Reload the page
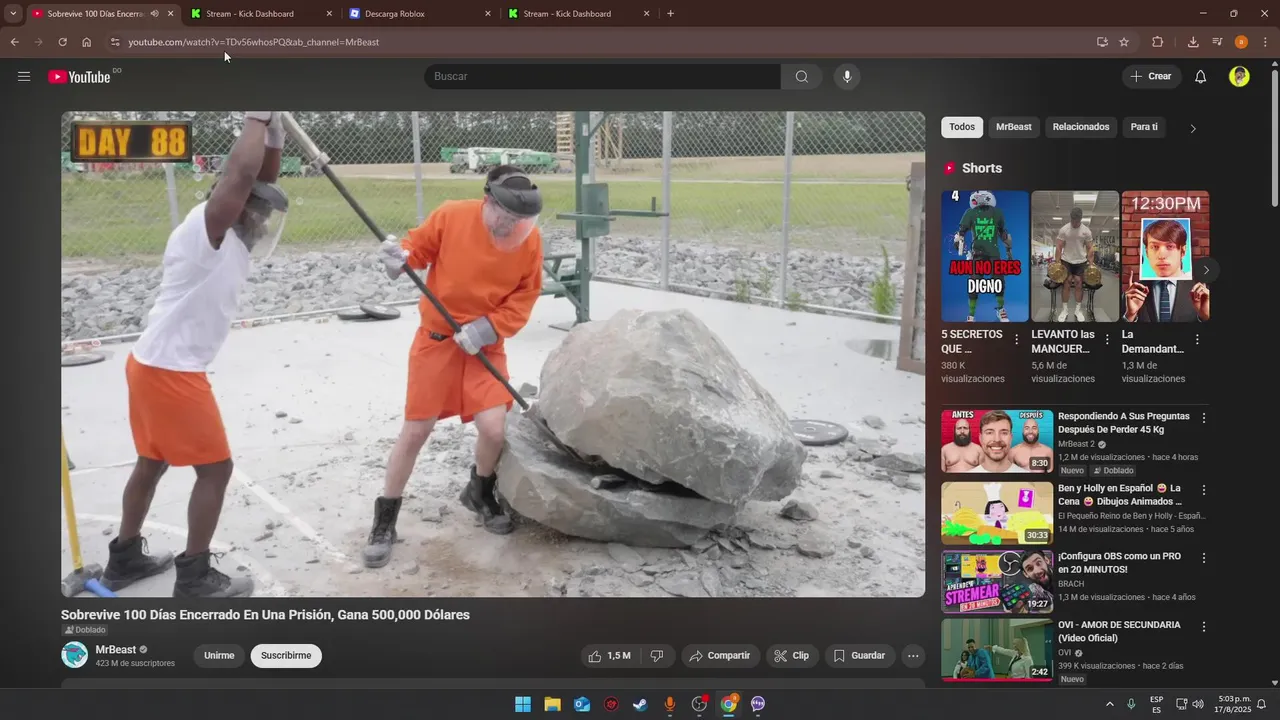This screenshot has height=720, width=1280. (x=62, y=42)
